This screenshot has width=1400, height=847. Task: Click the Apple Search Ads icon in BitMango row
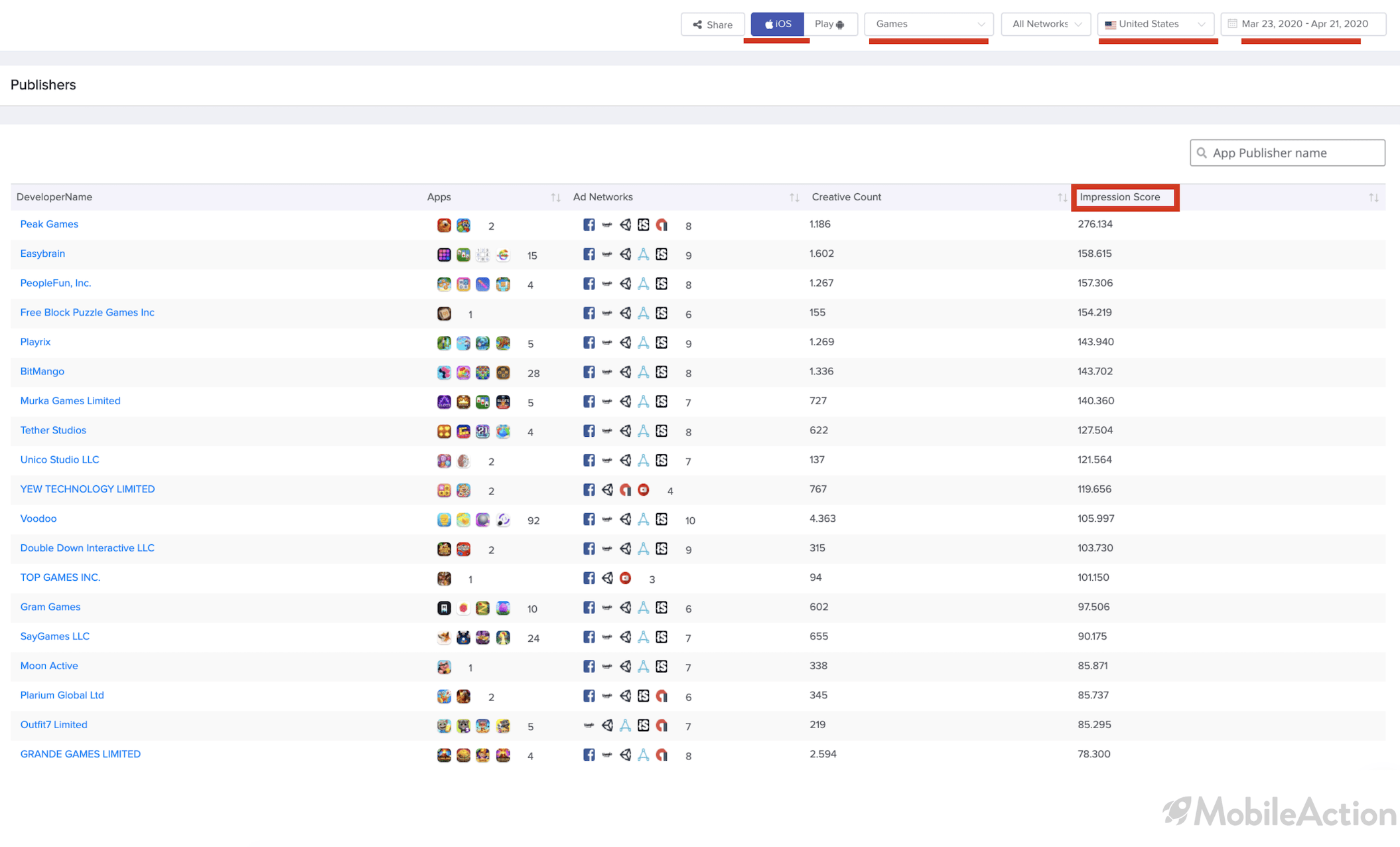pyautogui.click(x=643, y=372)
